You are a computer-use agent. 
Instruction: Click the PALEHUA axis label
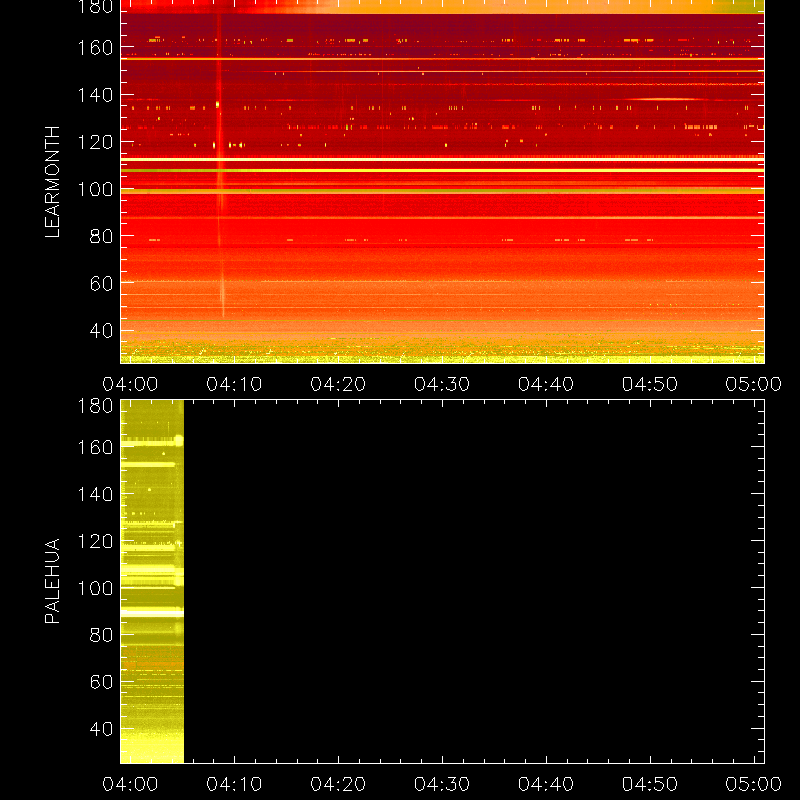(53, 581)
